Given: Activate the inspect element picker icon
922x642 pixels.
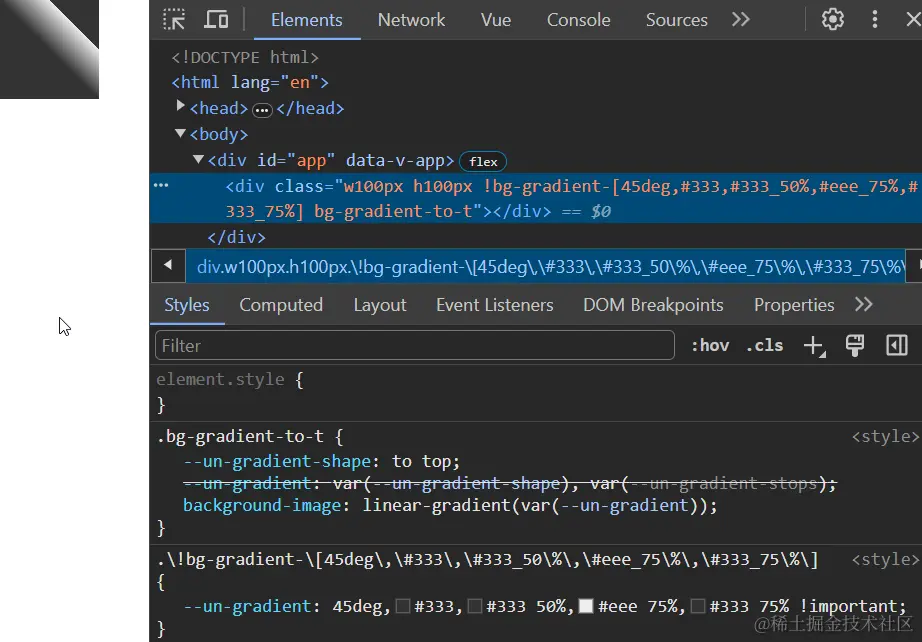Looking at the screenshot, I should (x=174, y=19).
